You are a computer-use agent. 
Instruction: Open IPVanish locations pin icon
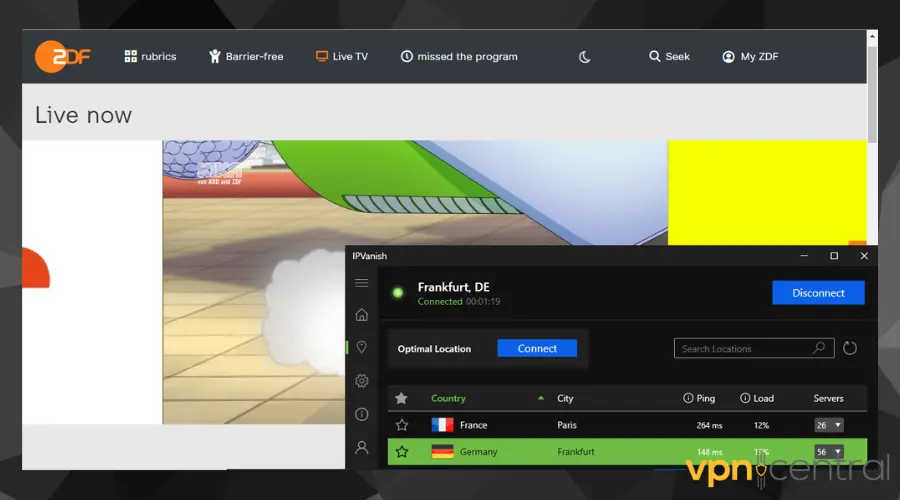[x=362, y=347]
